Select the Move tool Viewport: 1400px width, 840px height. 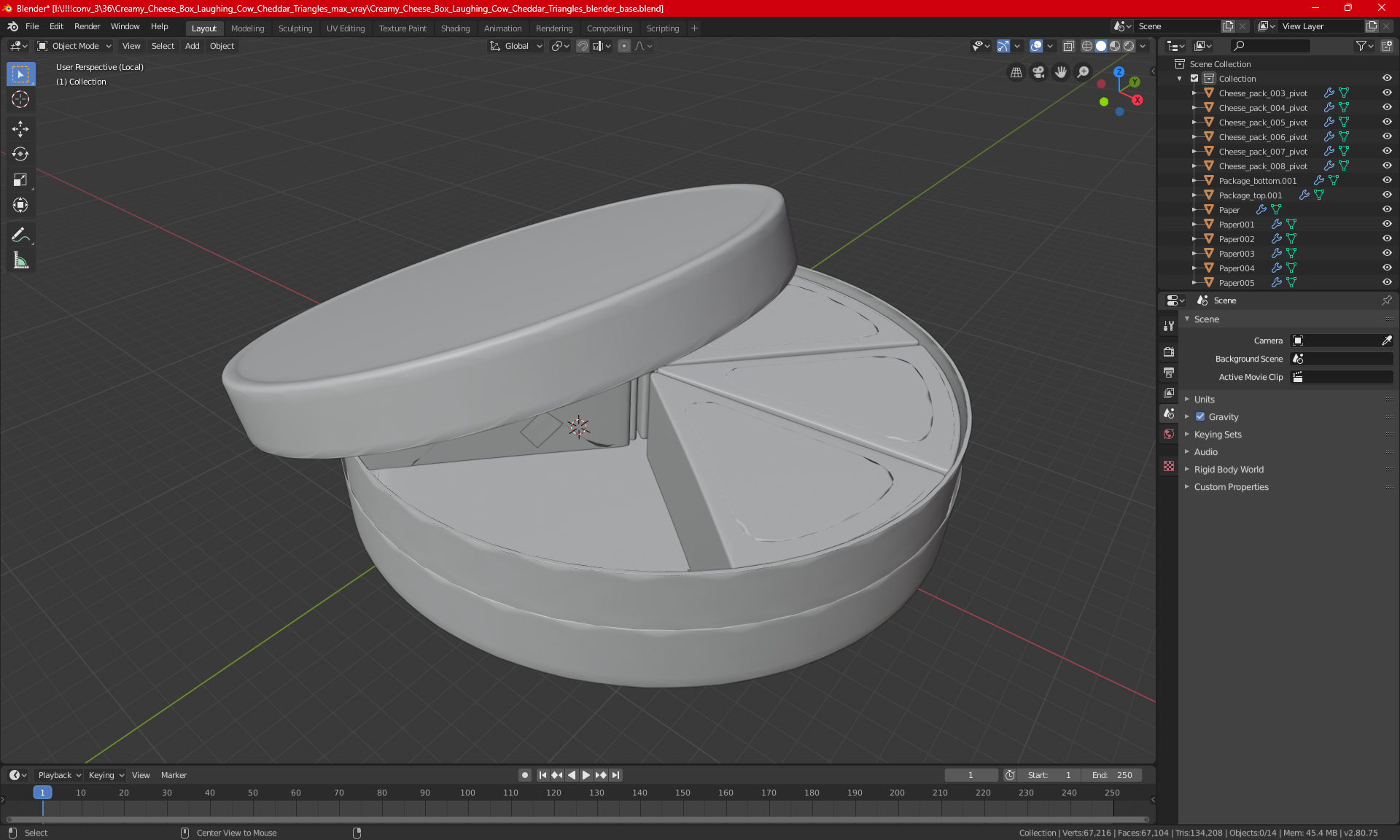coord(20,129)
